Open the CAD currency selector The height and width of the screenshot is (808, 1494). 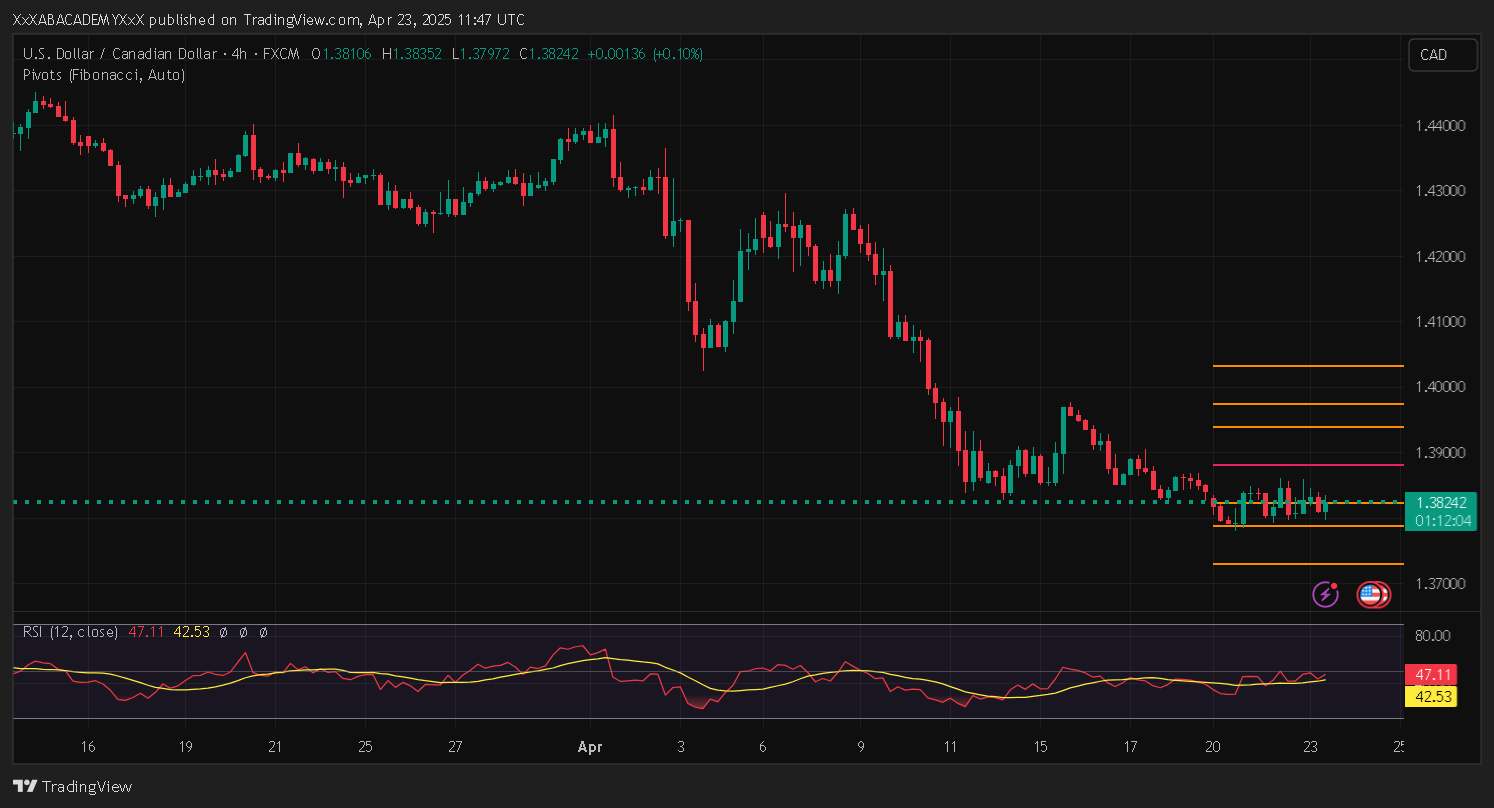click(1441, 55)
